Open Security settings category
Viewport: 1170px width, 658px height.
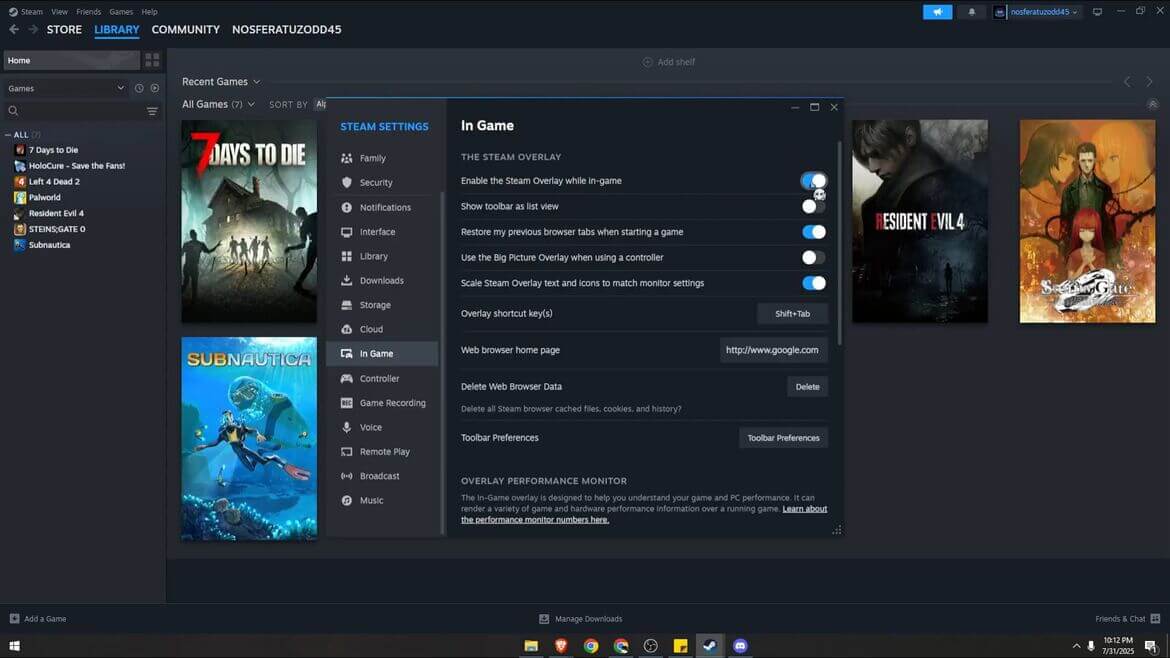click(382, 183)
